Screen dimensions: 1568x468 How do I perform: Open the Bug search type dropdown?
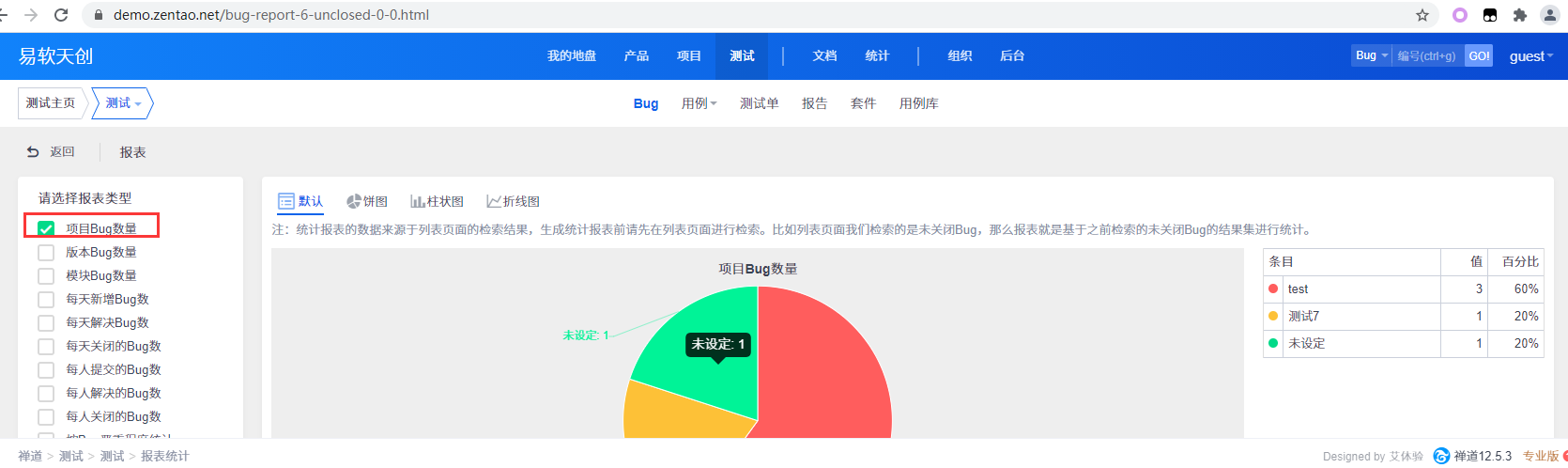tap(1371, 55)
